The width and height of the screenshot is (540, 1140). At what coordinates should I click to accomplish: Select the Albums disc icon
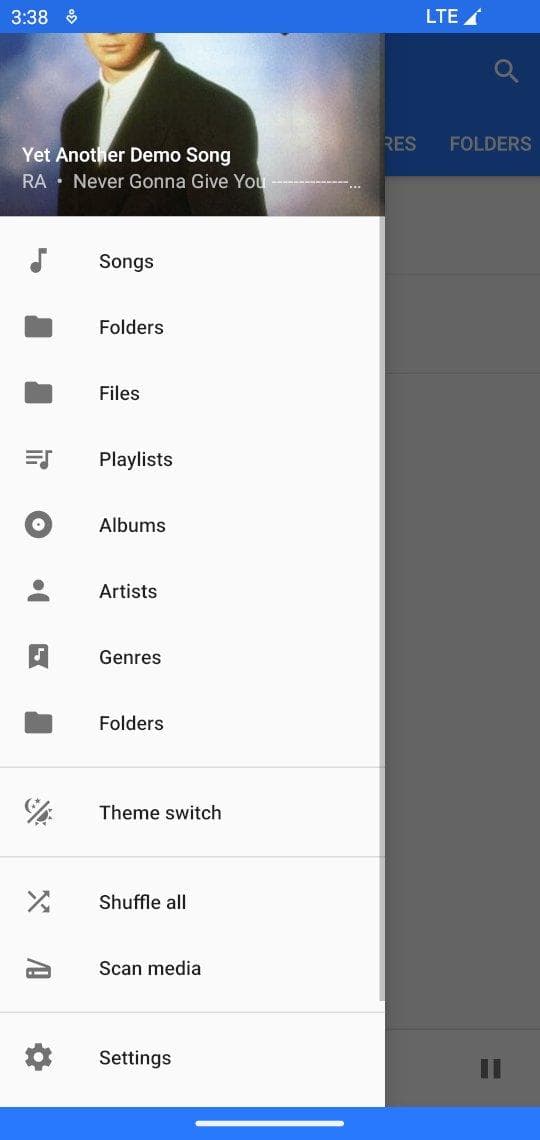(x=39, y=525)
